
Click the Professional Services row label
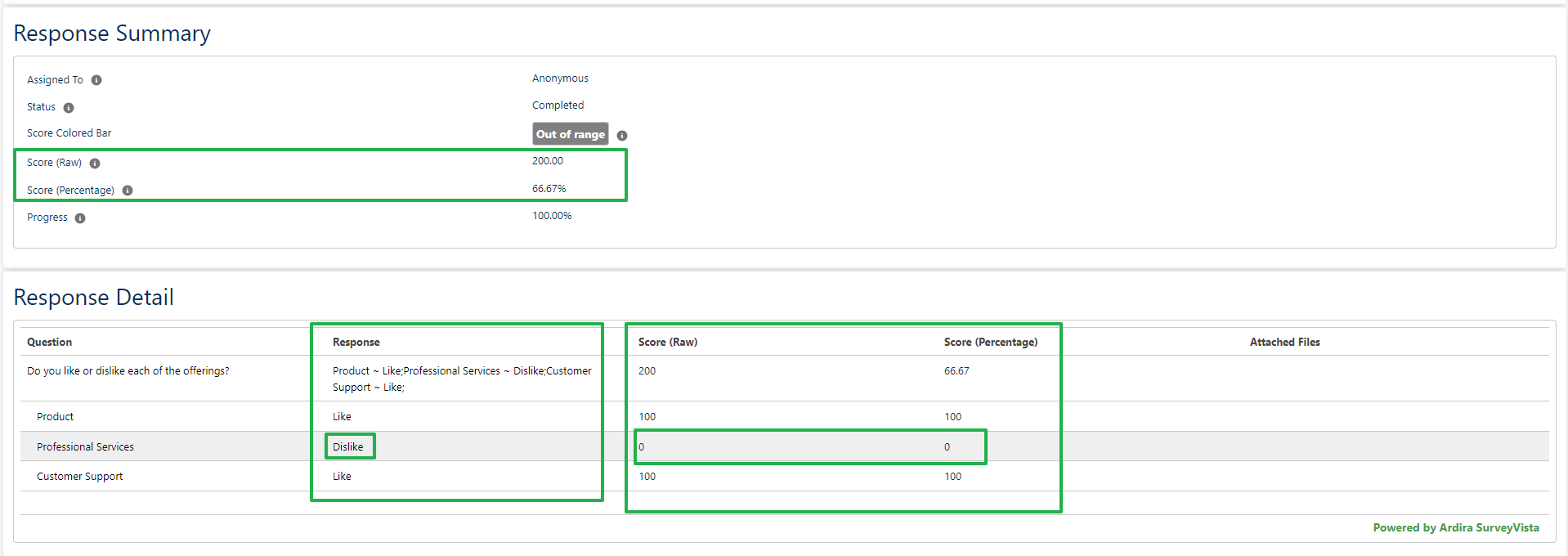[x=85, y=446]
